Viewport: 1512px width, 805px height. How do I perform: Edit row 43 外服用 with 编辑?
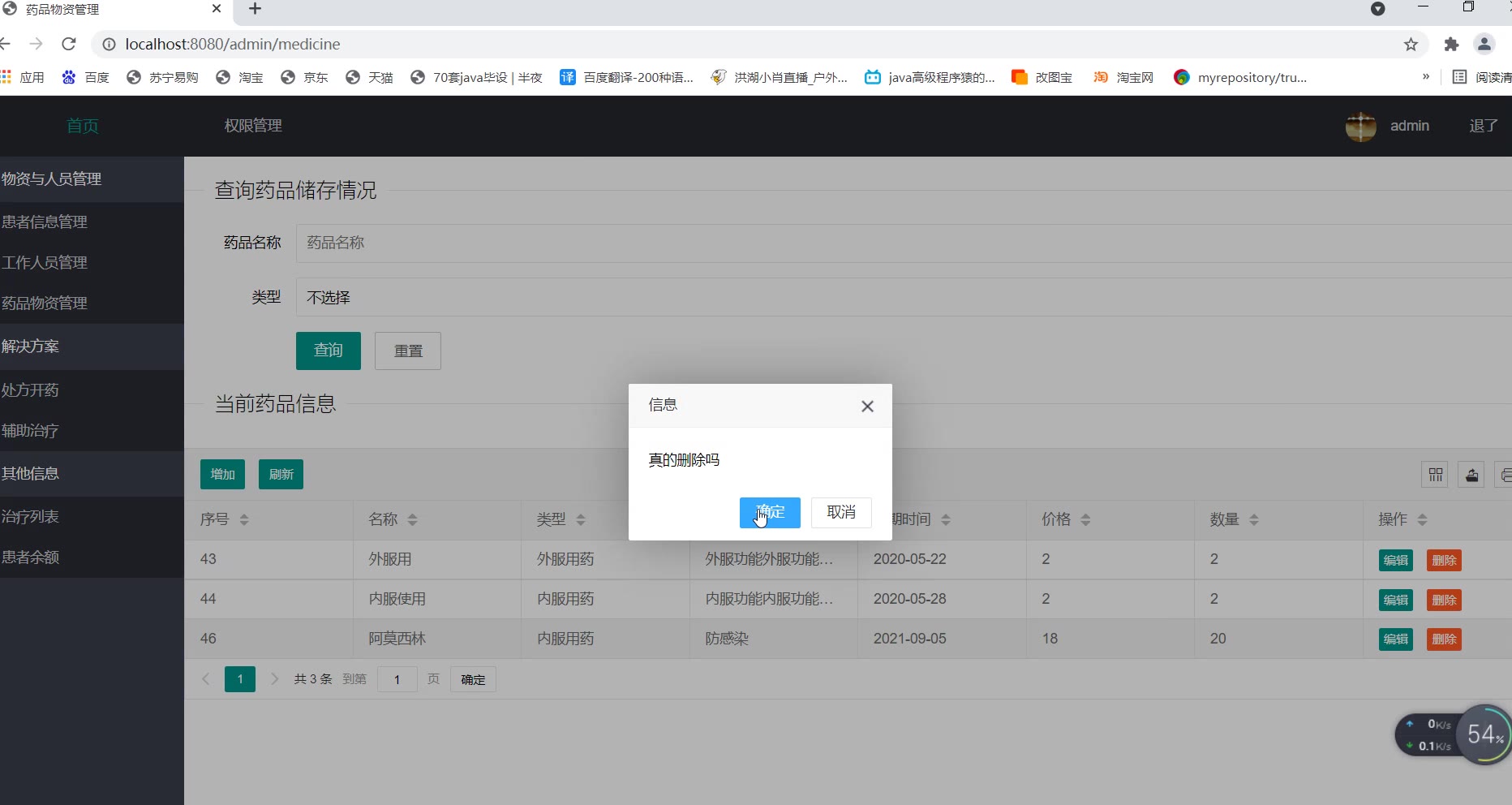coord(1396,561)
